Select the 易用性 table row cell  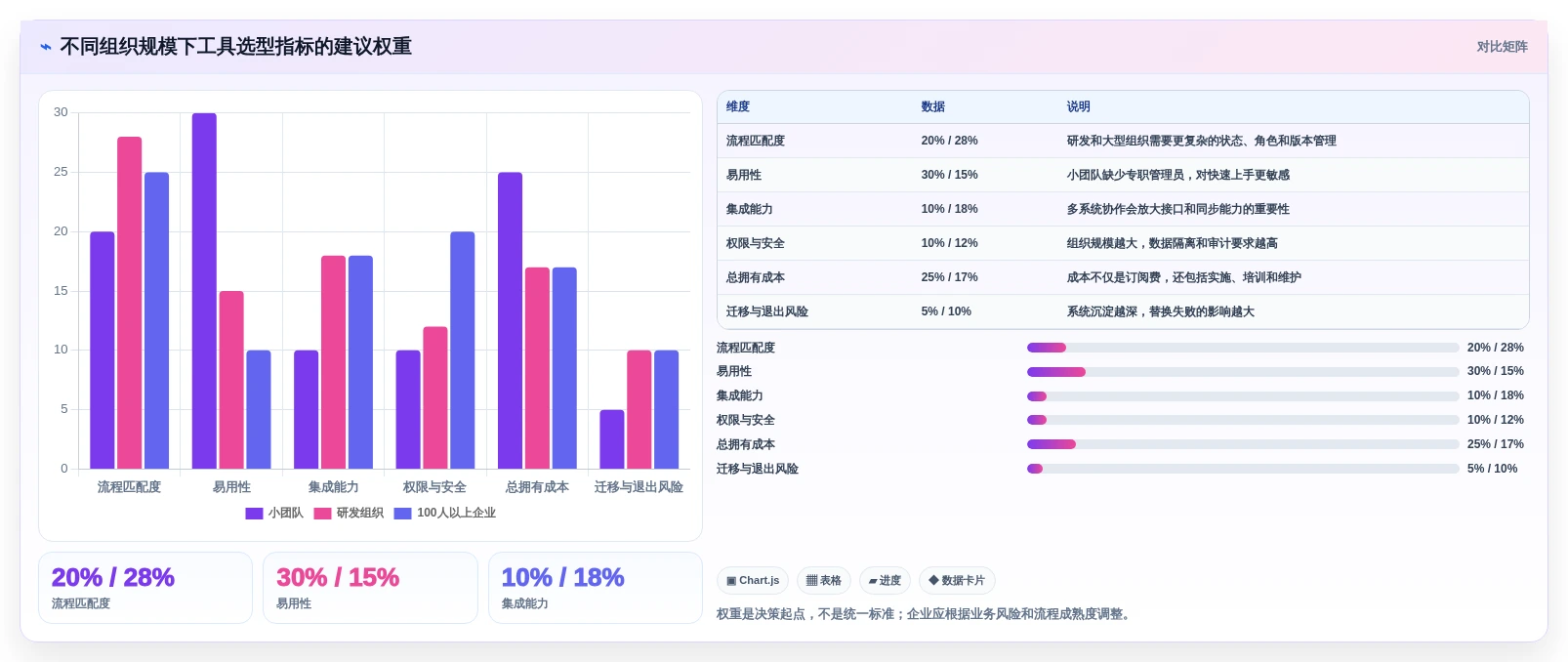pyautogui.click(x=744, y=175)
